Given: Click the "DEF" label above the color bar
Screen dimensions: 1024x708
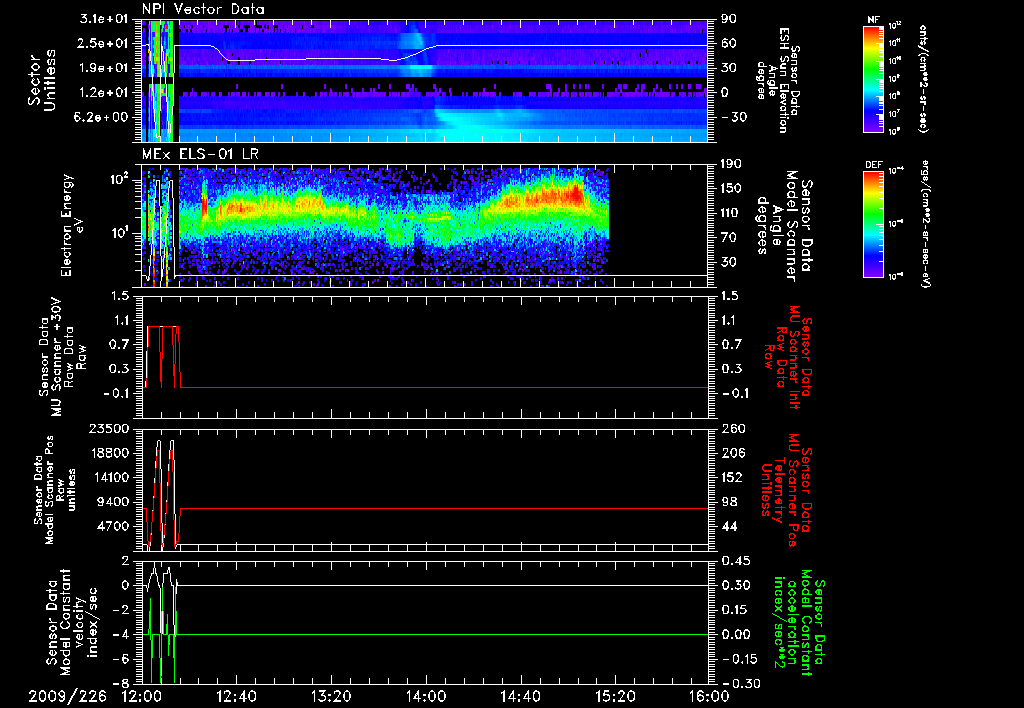Looking at the screenshot, I should pos(873,165).
